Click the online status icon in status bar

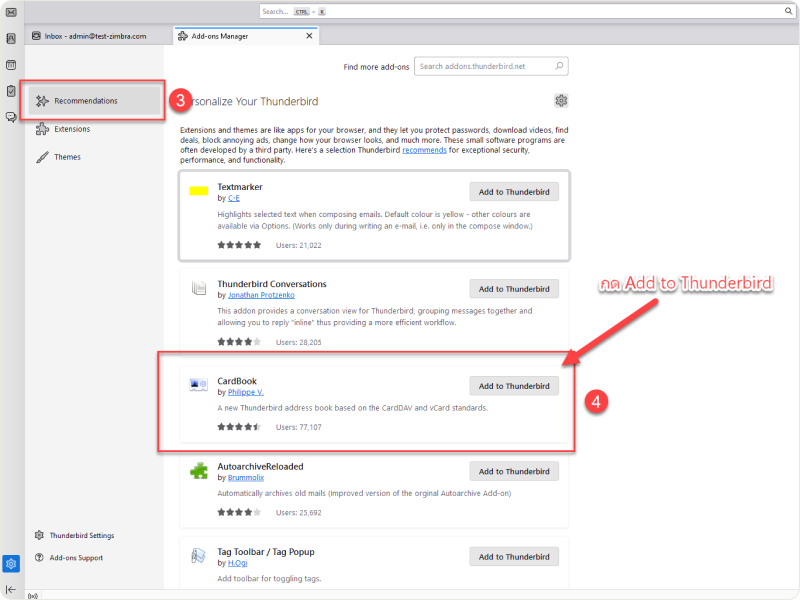click(x=33, y=596)
